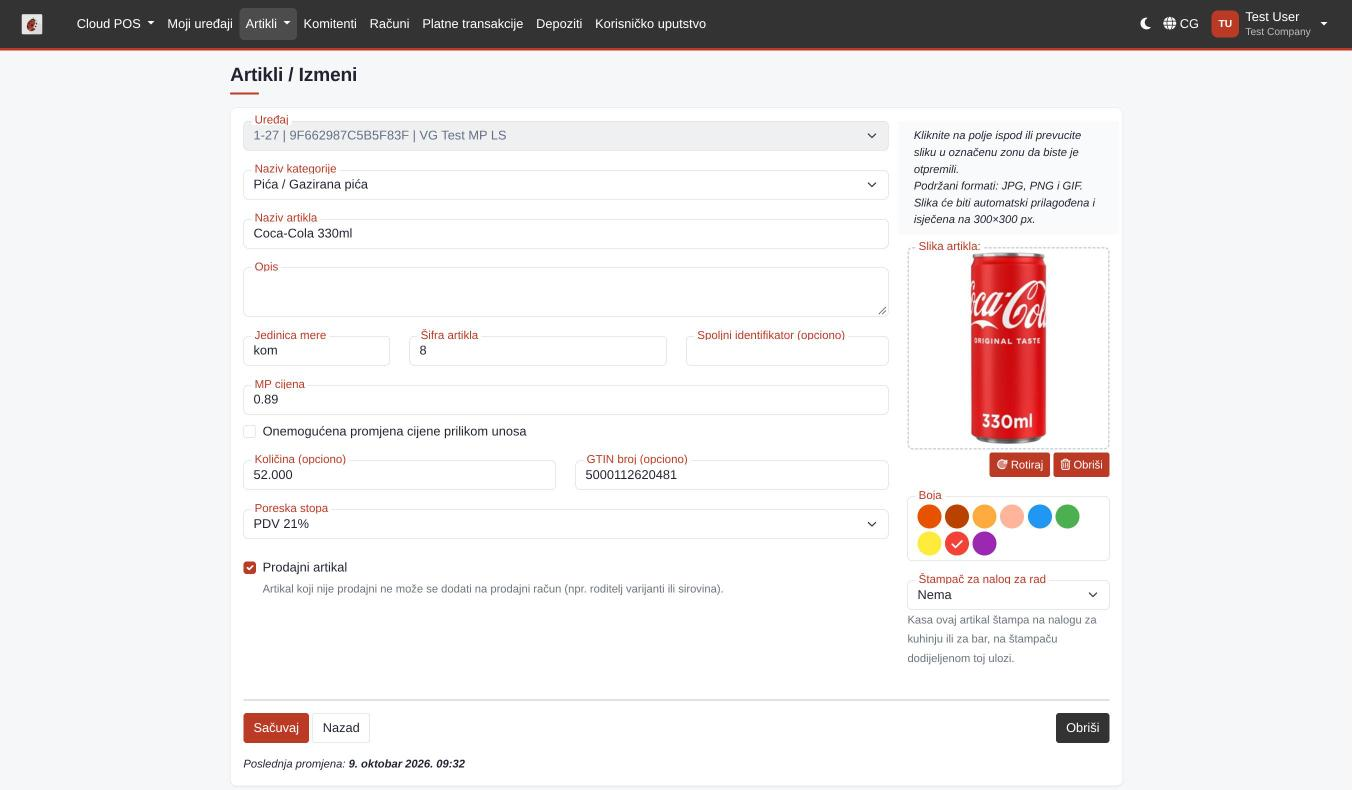Delete the article with the black Obriši button
This screenshot has height=790, width=1352.
(x=1082, y=728)
